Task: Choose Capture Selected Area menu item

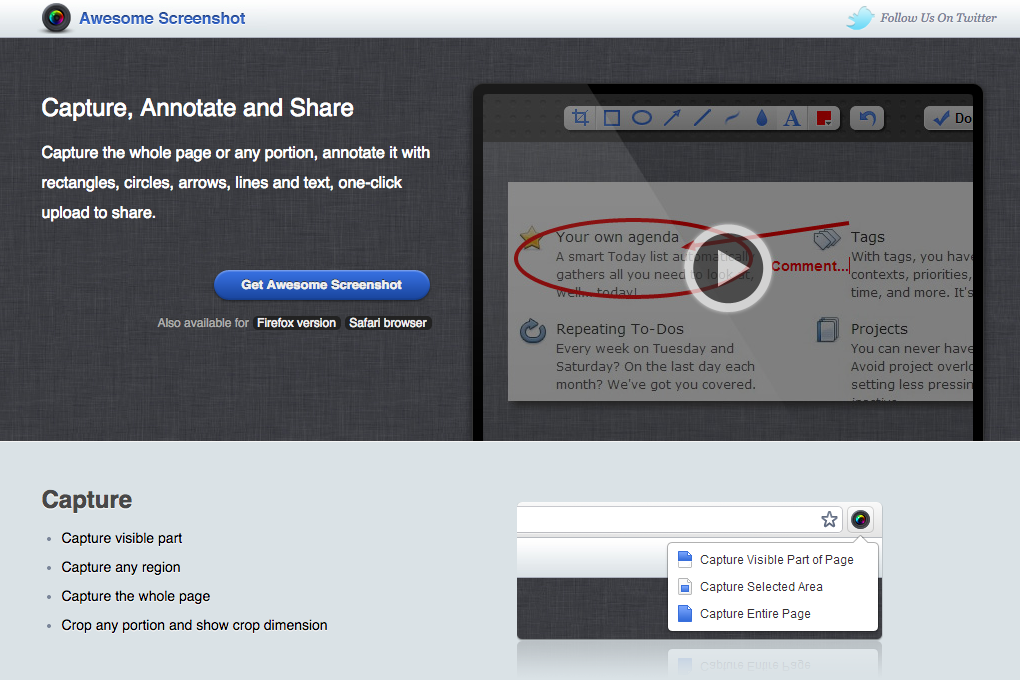Action: click(x=773, y=587)
